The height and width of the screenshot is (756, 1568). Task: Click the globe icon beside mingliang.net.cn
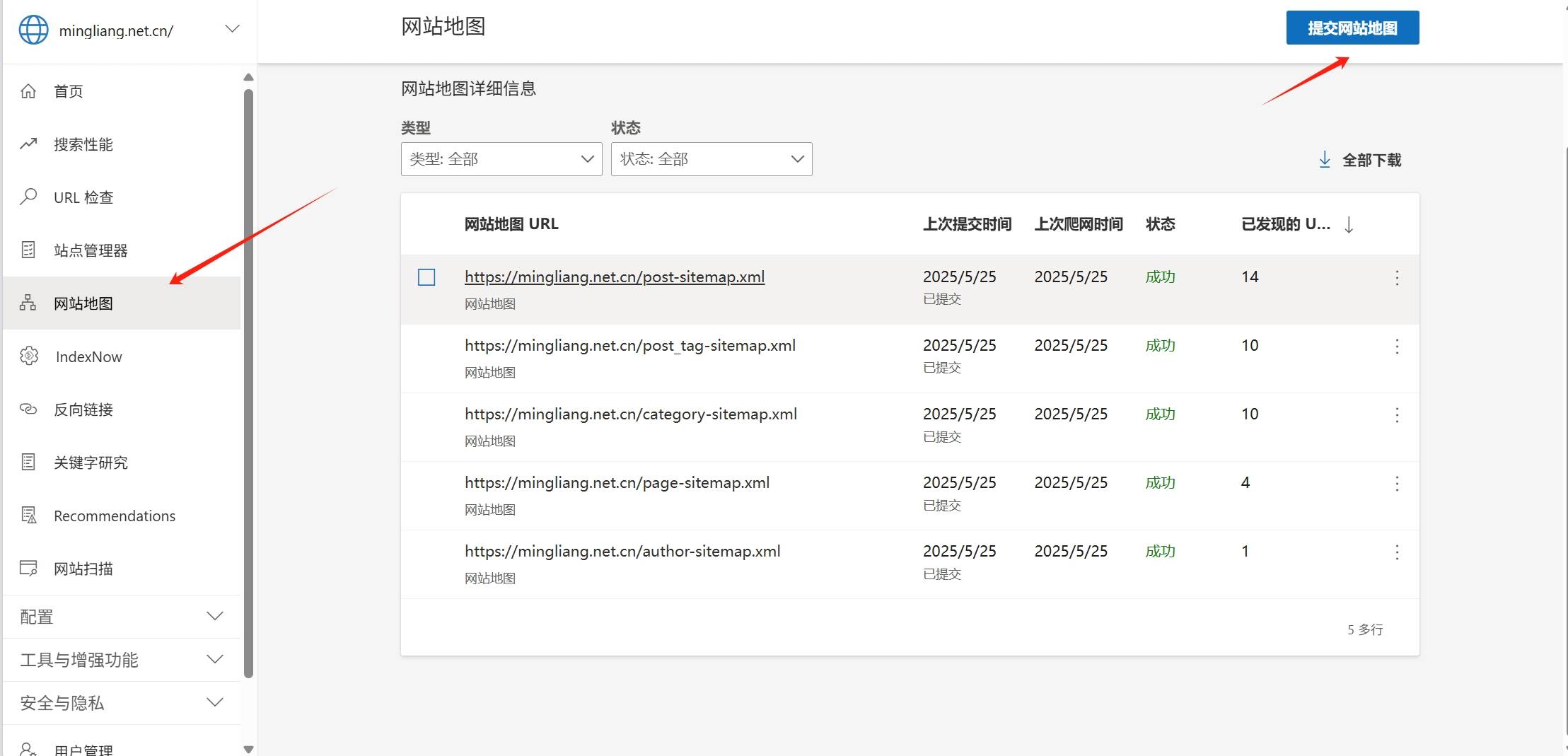click(33, 30)
